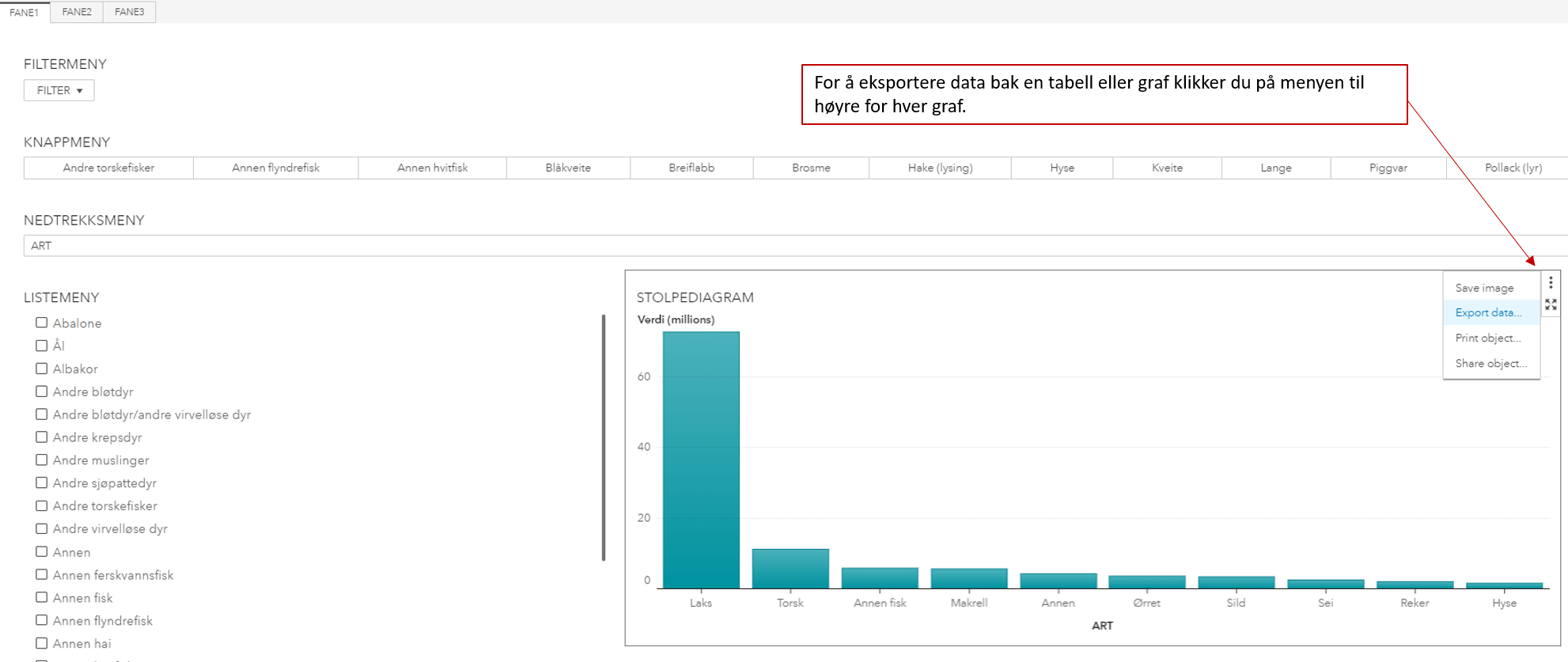This screenshot has height=662, width=1568.
Task: Open the FANE3 tab
Action: coord(129,12)
